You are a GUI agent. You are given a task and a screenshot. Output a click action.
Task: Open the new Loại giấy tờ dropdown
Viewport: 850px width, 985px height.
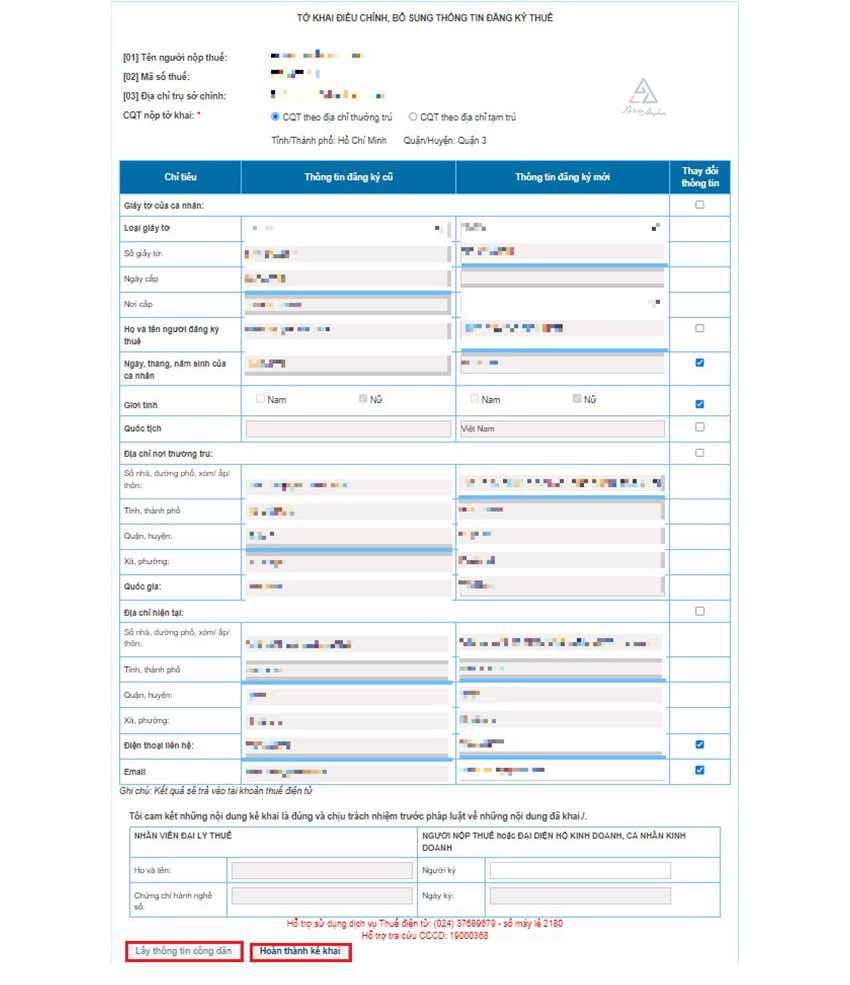(562, 228)
